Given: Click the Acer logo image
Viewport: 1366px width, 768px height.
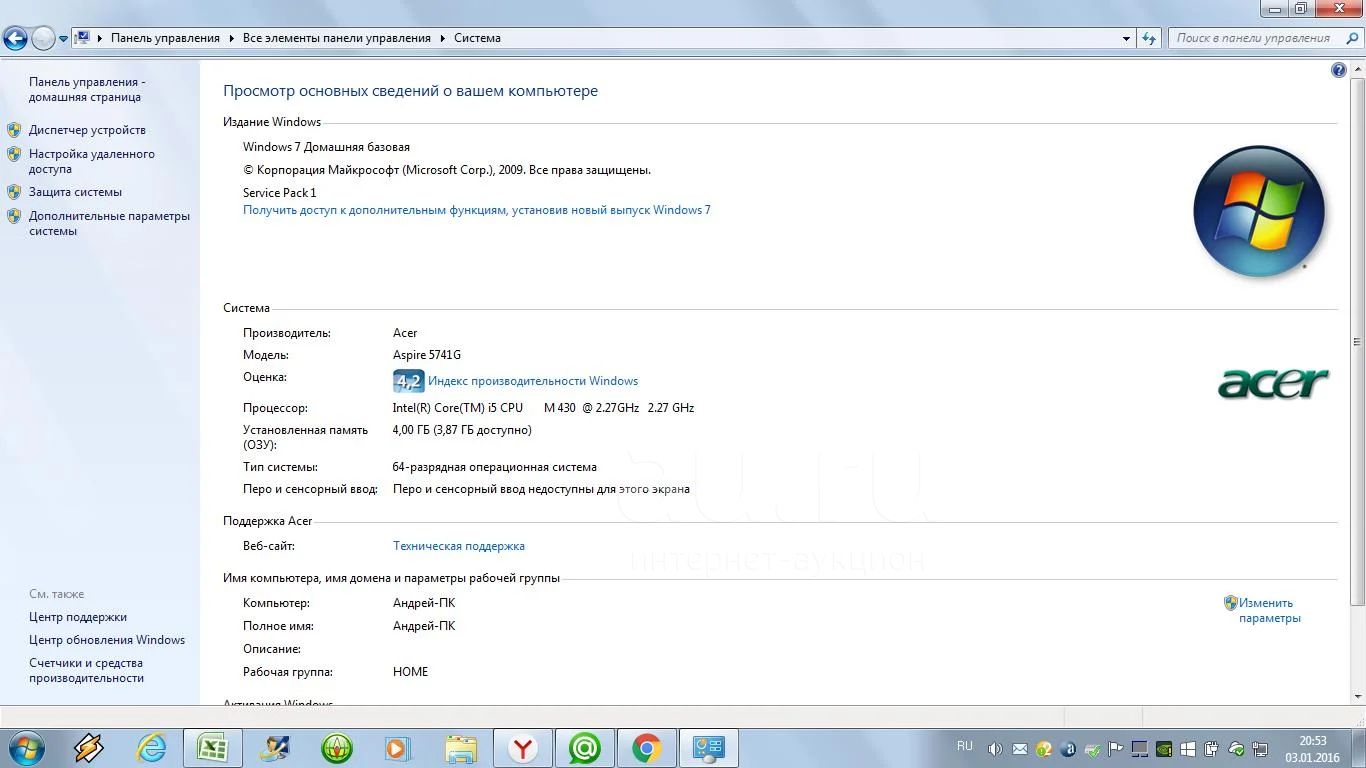Looking at the screenshot, I should coord(1273,383).
